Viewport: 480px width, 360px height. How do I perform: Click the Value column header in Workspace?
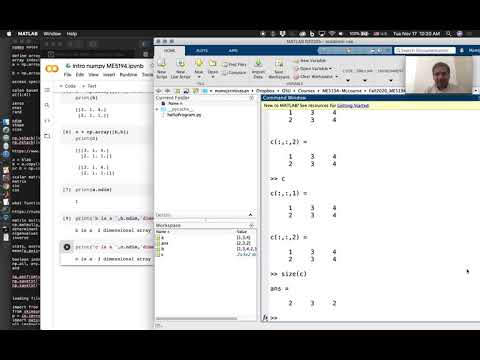pyautogui.click(x=242, y=231)
